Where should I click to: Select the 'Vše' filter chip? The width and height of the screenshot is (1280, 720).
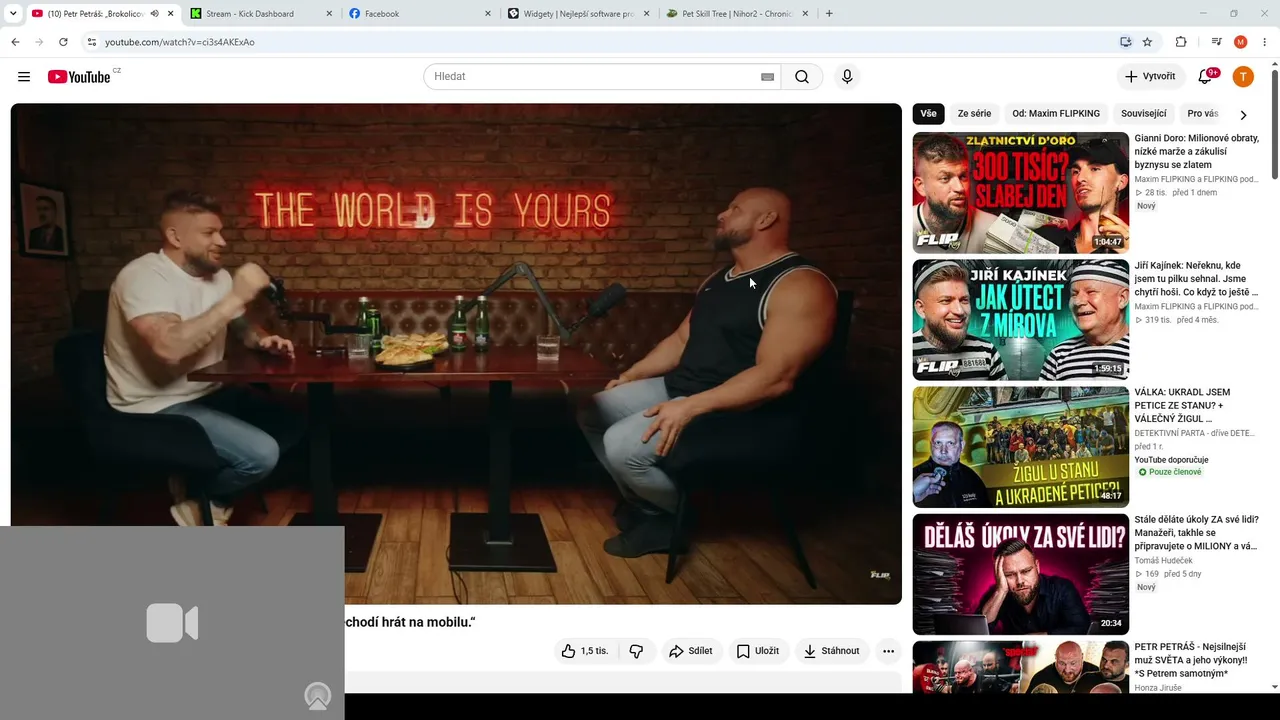(x=929, y=114)
